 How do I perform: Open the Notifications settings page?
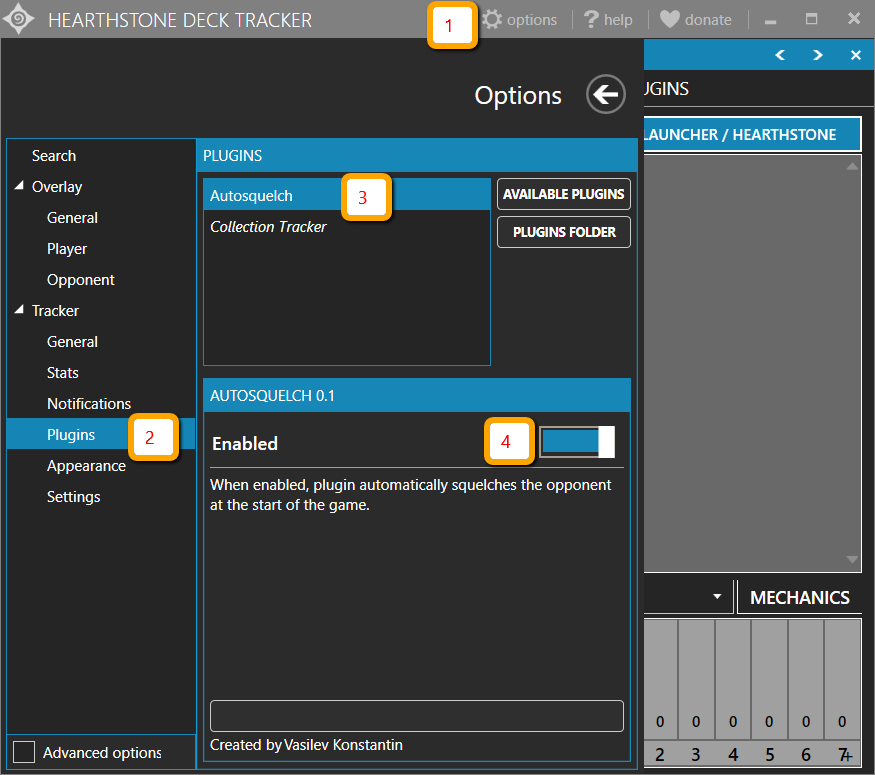tap(89, 403)
